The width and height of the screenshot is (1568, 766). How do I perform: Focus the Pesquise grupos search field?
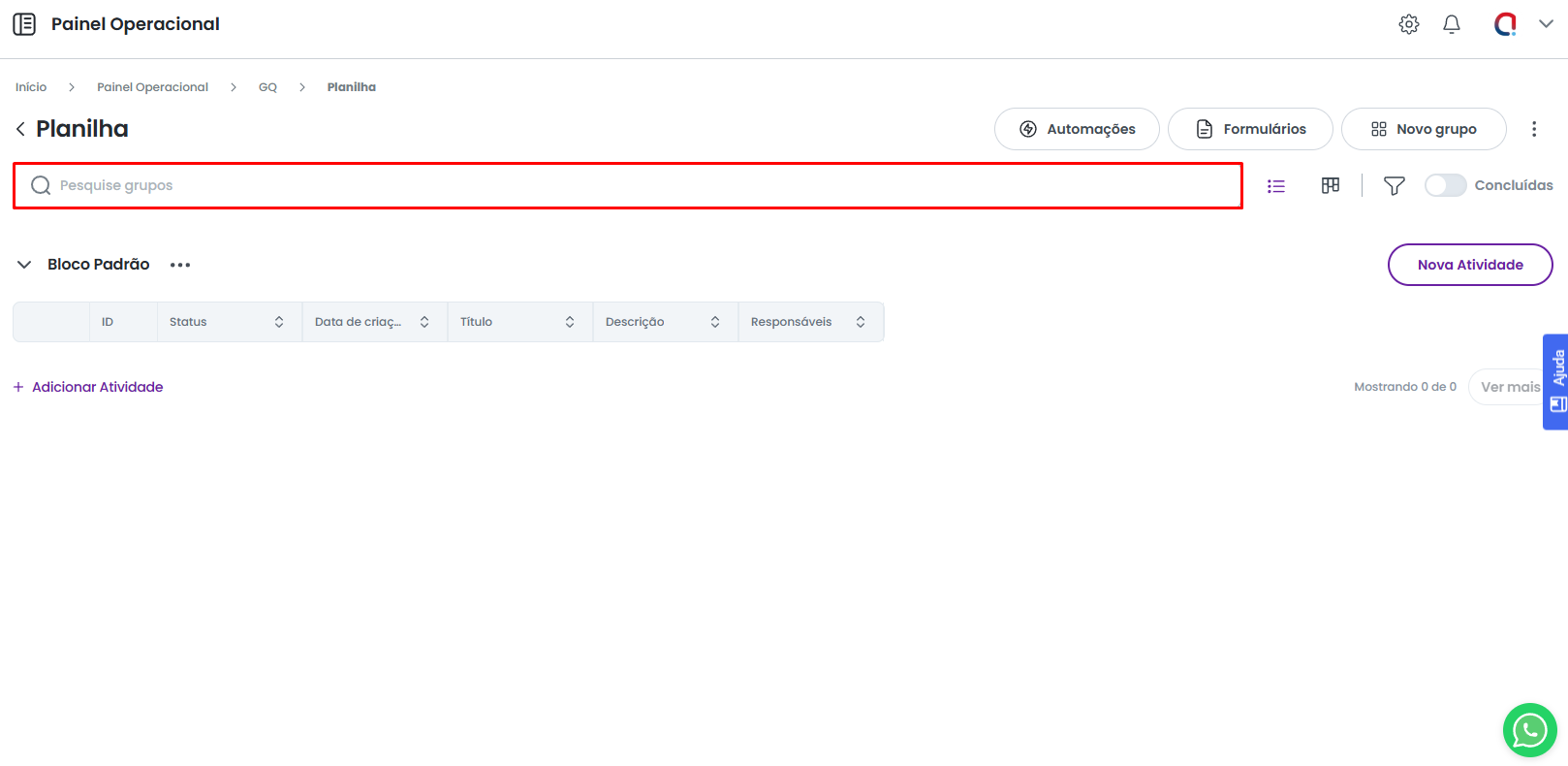point(640,185)
